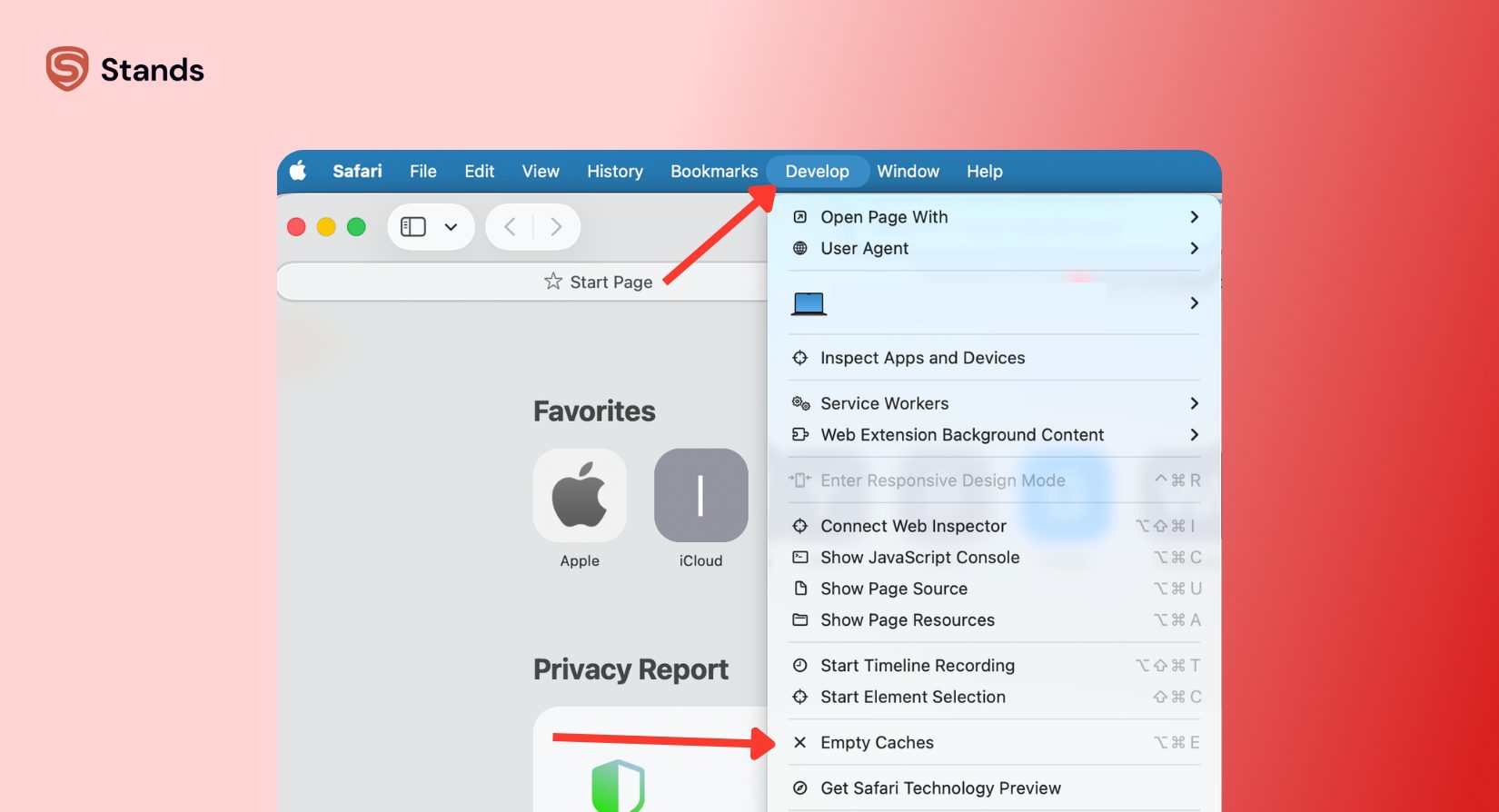Screen dimensions: 1499x812
Task: Close the Develop menu in menu bar
Action: tap(818, 171)
